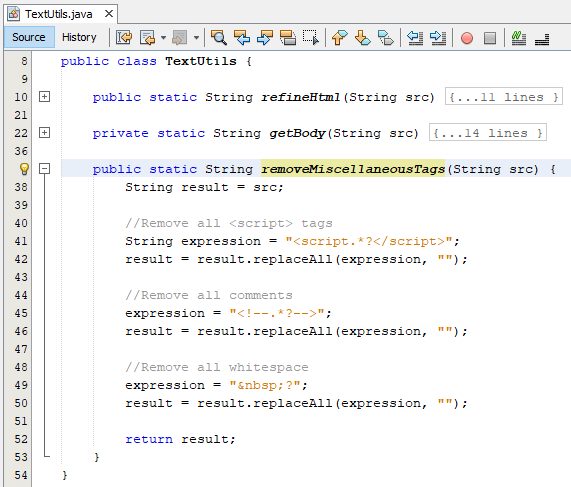Click replaceAll call on line 50

293,404
